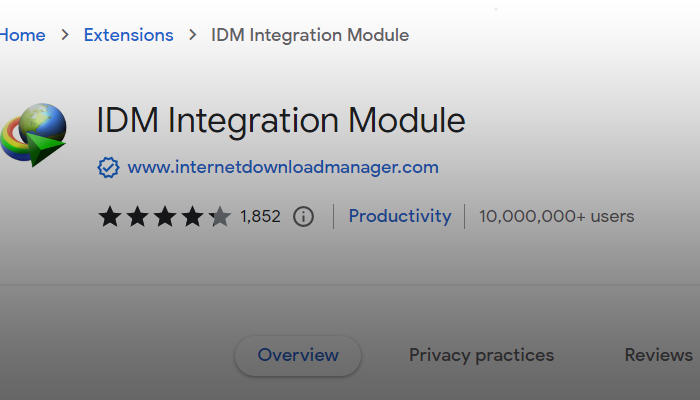The width and height of the screenshot is (700, 400).
Task: Select the Overview tab
Action: (x=298, y=355)
